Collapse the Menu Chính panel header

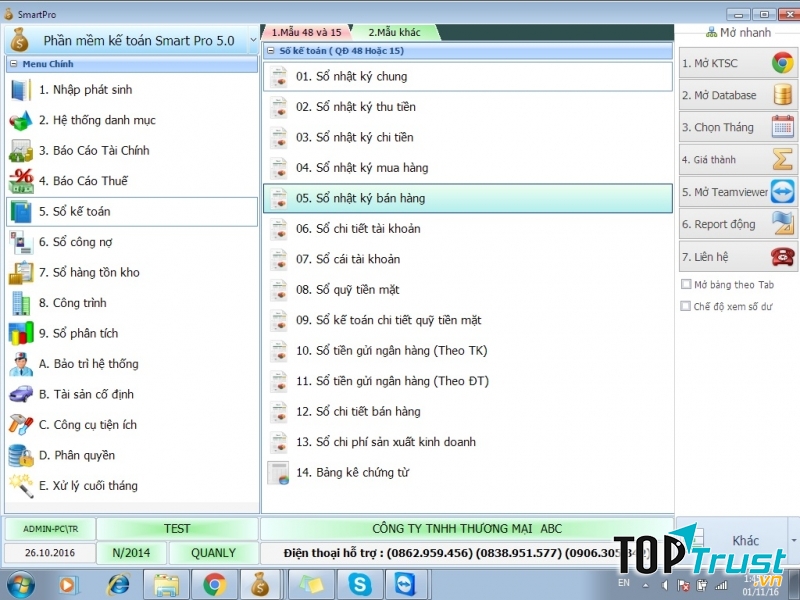pyautogui.click(x=14, y=64)
